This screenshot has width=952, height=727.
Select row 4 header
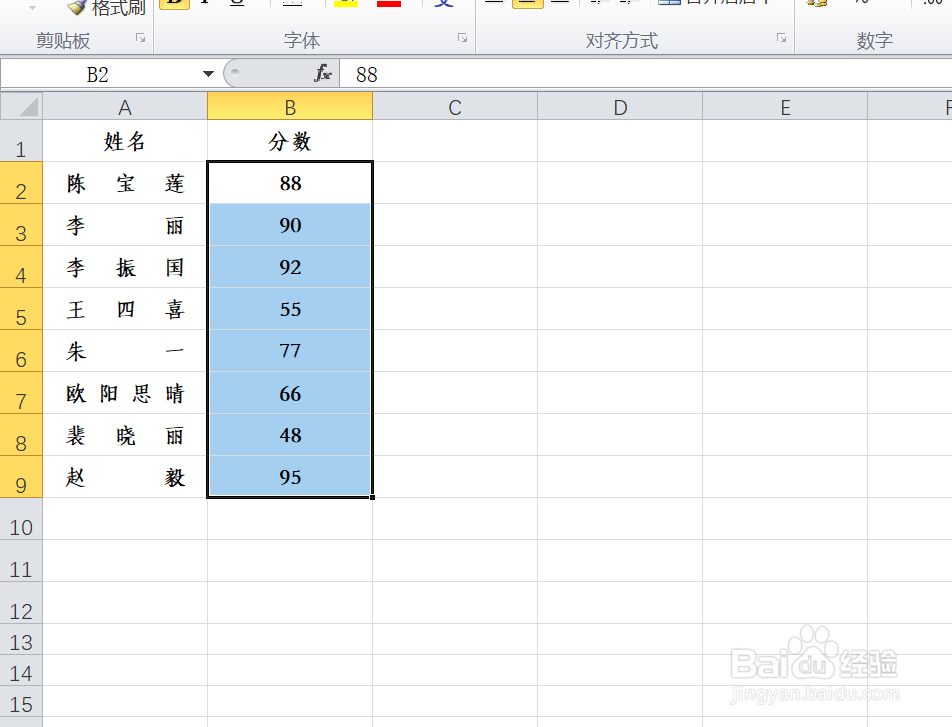[21, 267]
